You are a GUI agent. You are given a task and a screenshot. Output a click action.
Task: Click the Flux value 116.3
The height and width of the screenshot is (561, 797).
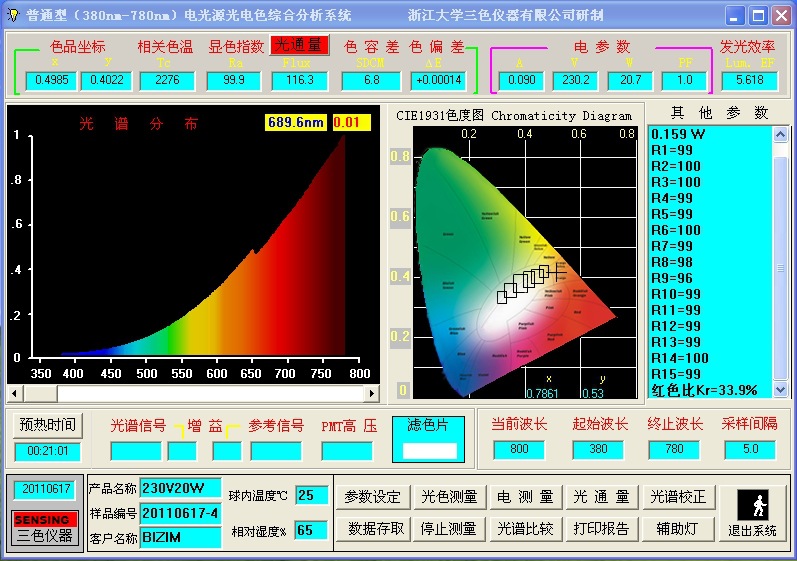click(300, 80)
